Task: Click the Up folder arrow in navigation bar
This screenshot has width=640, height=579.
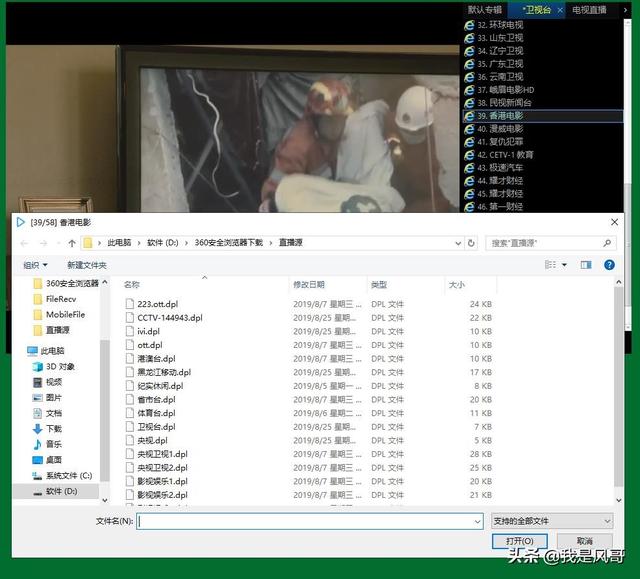Action: coord(72,243)
